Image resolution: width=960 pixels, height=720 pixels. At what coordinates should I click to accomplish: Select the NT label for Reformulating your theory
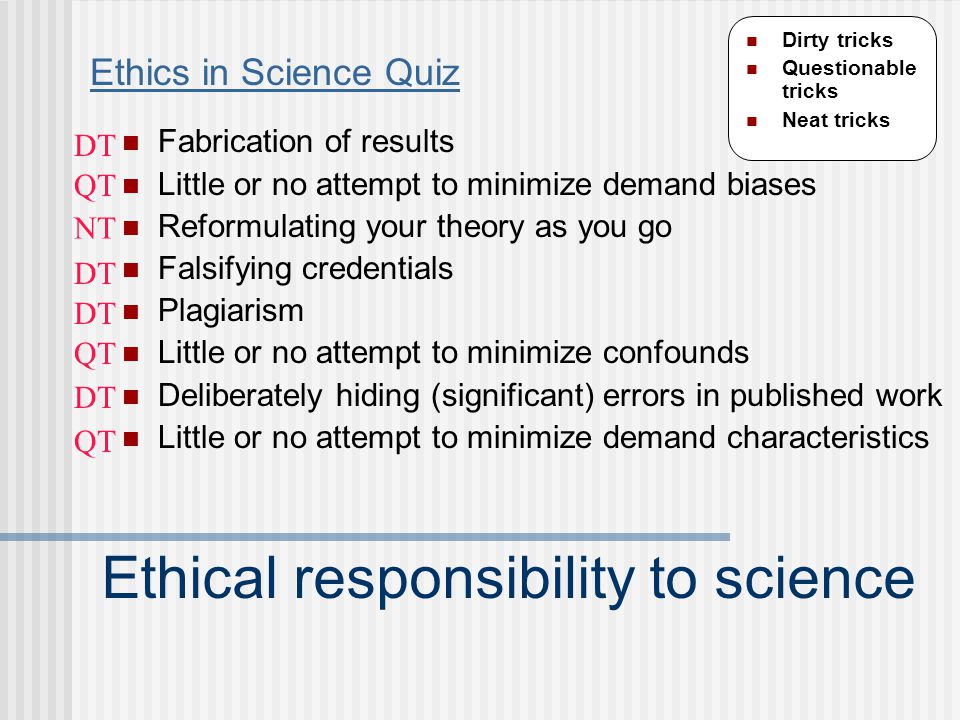pos(94,228)
